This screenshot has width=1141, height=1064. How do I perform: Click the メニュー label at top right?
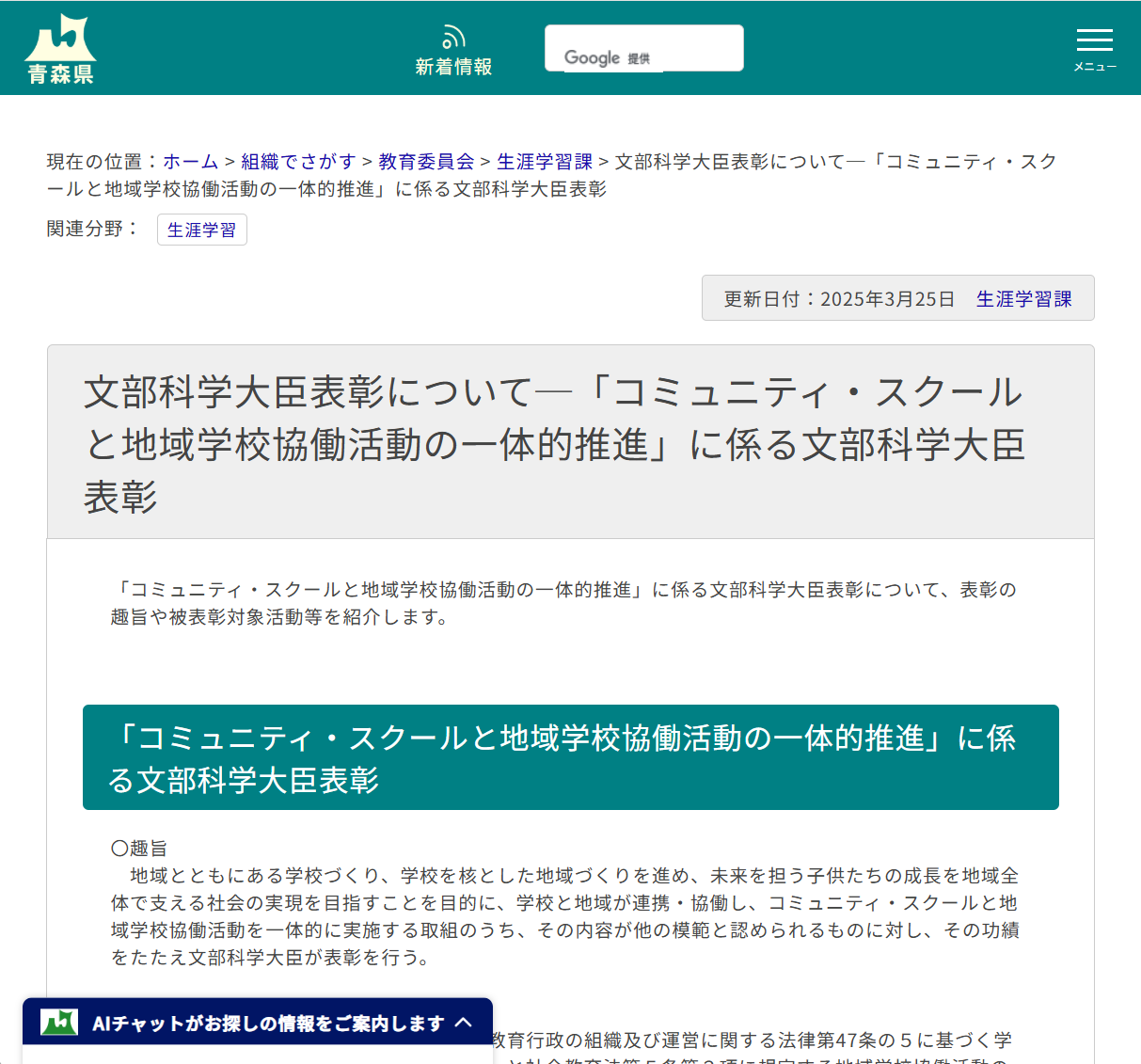point(1094,68)
